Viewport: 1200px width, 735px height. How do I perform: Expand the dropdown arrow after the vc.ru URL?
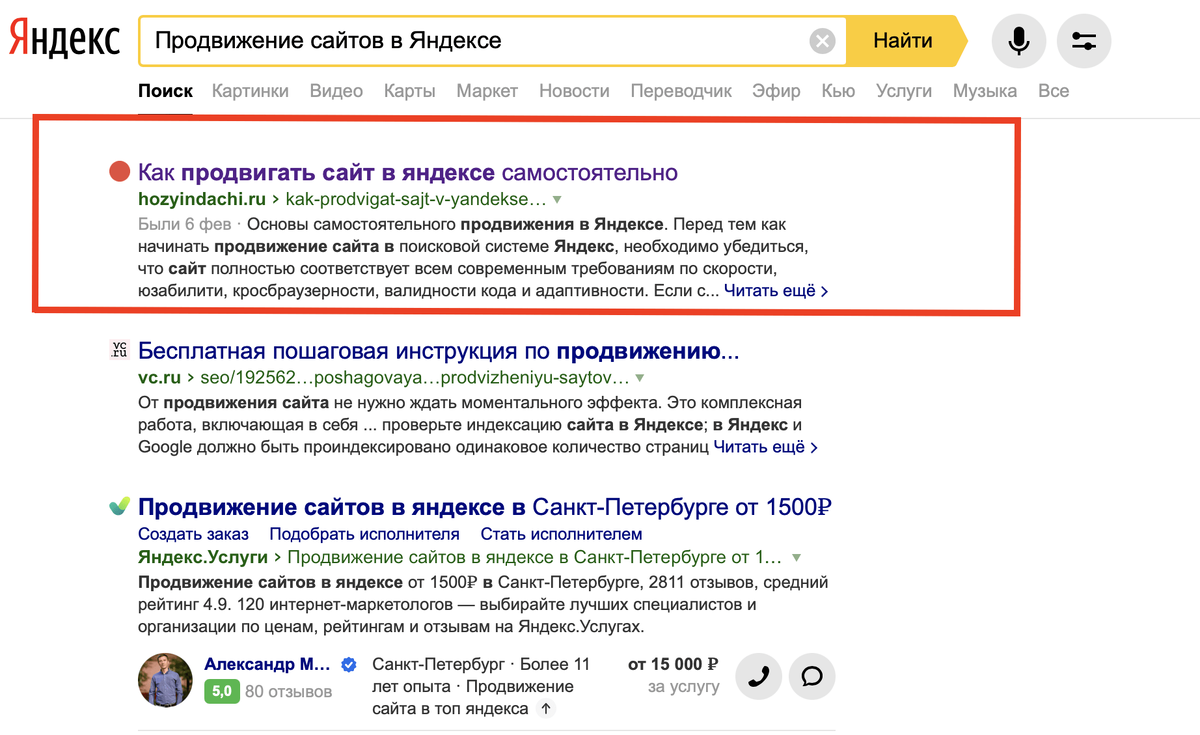point(640,380)
